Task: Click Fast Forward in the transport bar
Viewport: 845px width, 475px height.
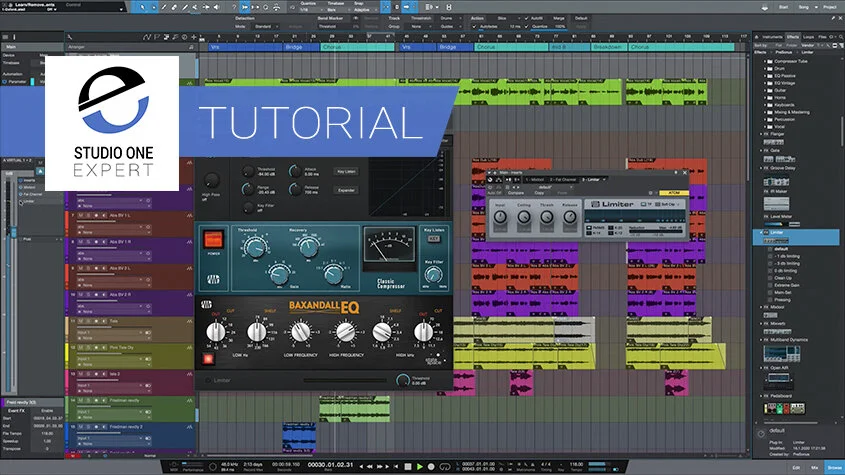Action: pyautogui.click(x=380, y=466)
